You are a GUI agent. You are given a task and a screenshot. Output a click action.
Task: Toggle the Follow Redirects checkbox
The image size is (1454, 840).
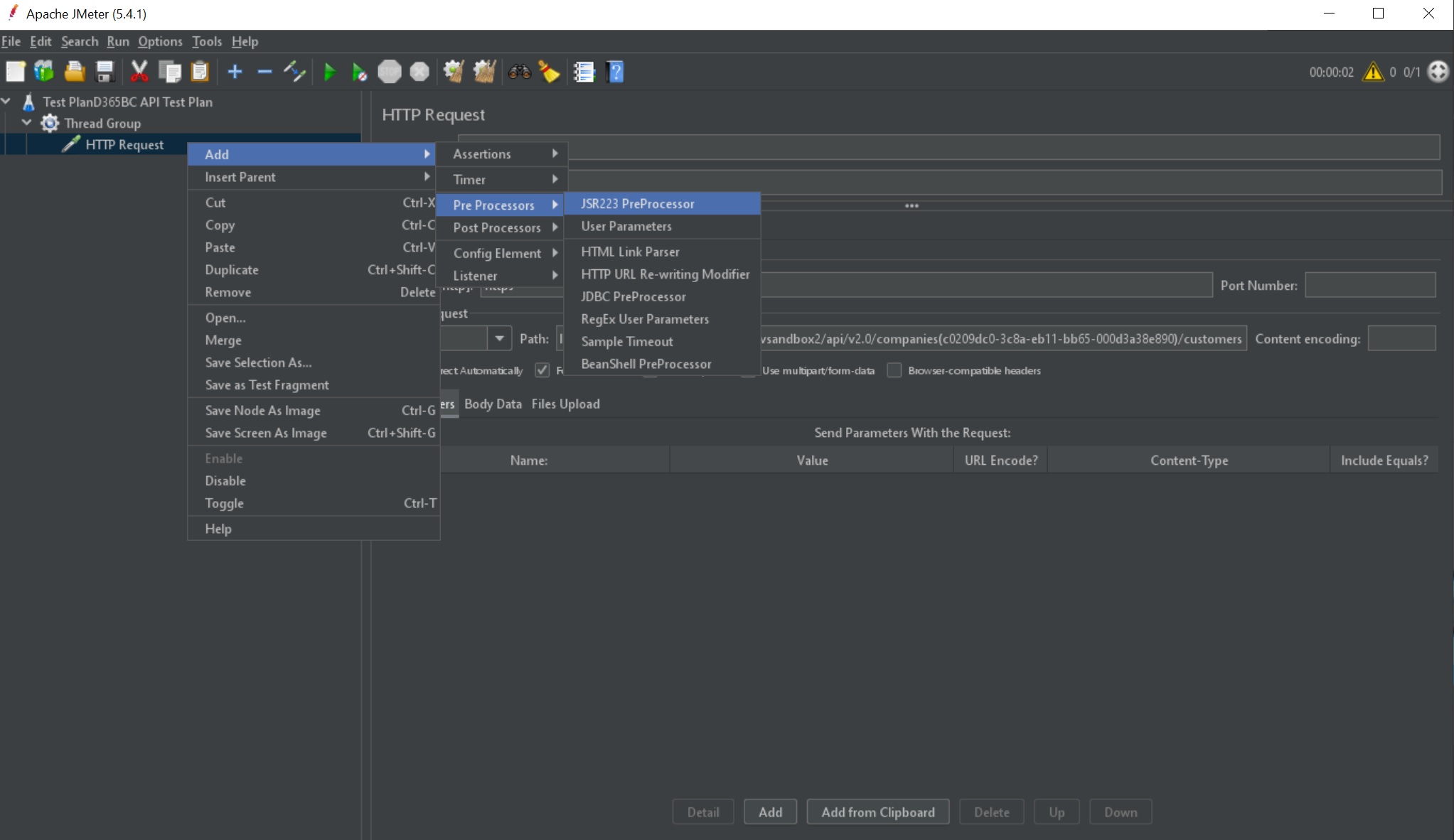(x=542, y=370)
